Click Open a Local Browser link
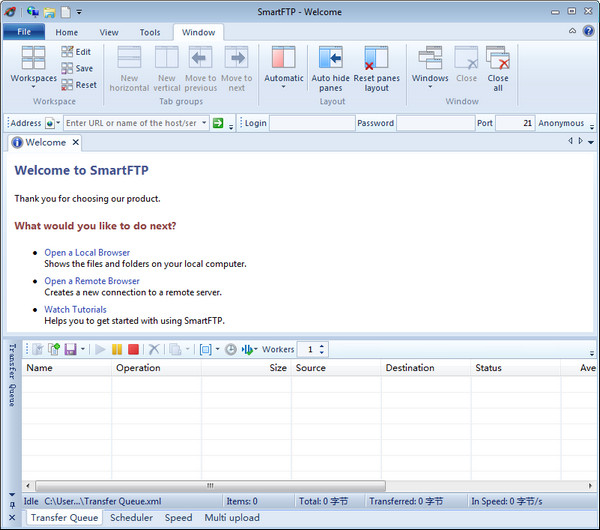The width and height of the screenshot is (600, 530). (x=87, y=253)
